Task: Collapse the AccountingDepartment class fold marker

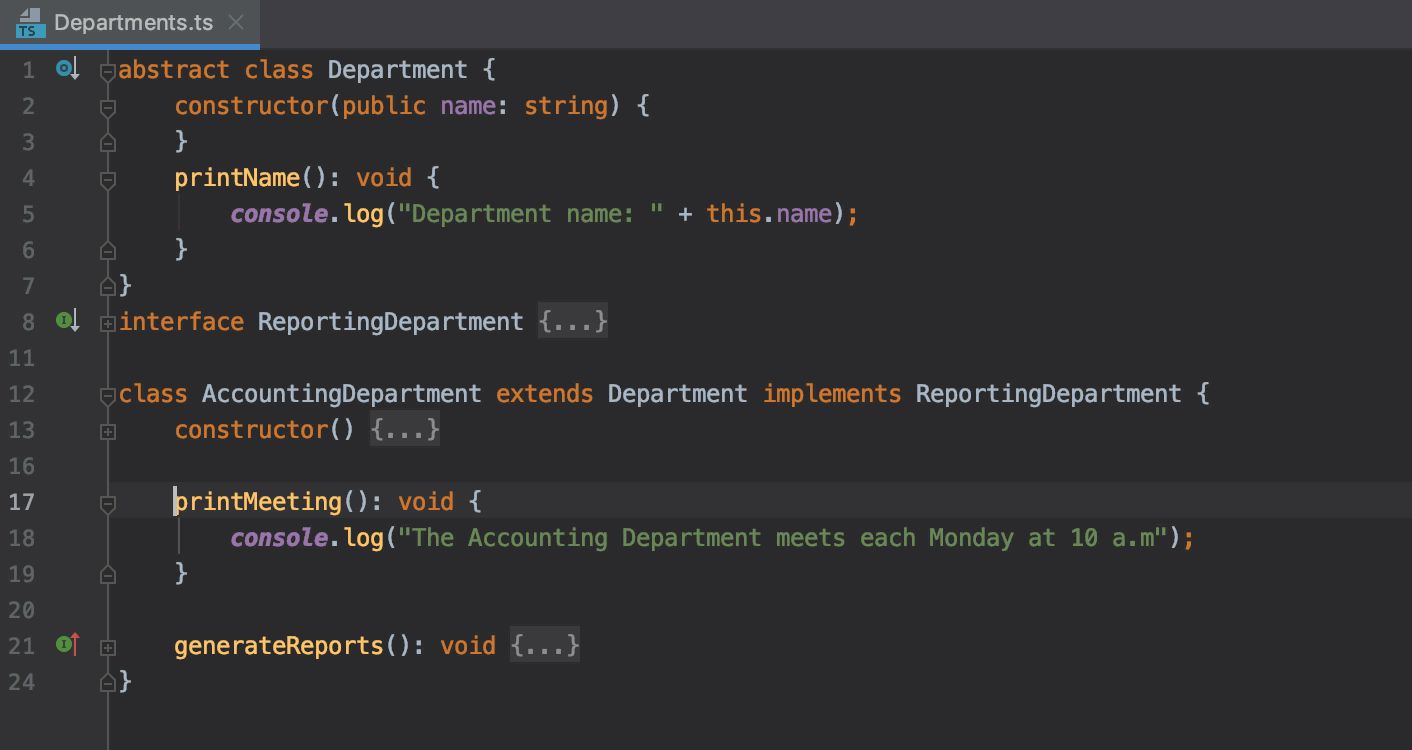Action: [108, 395]
